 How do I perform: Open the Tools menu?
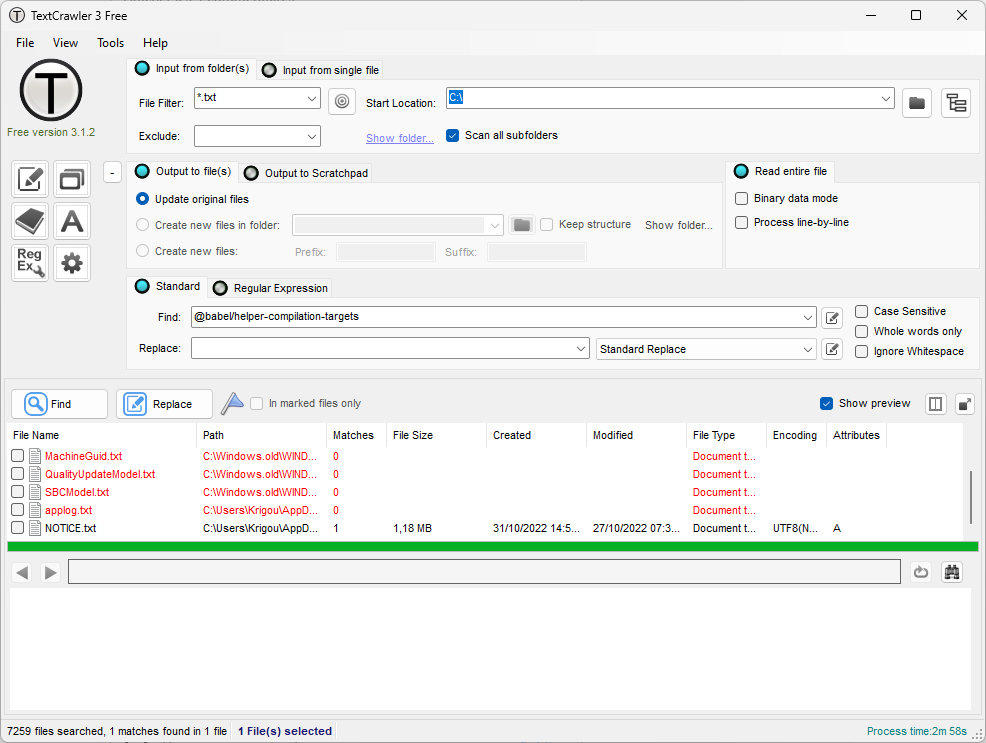click(110, 43)
